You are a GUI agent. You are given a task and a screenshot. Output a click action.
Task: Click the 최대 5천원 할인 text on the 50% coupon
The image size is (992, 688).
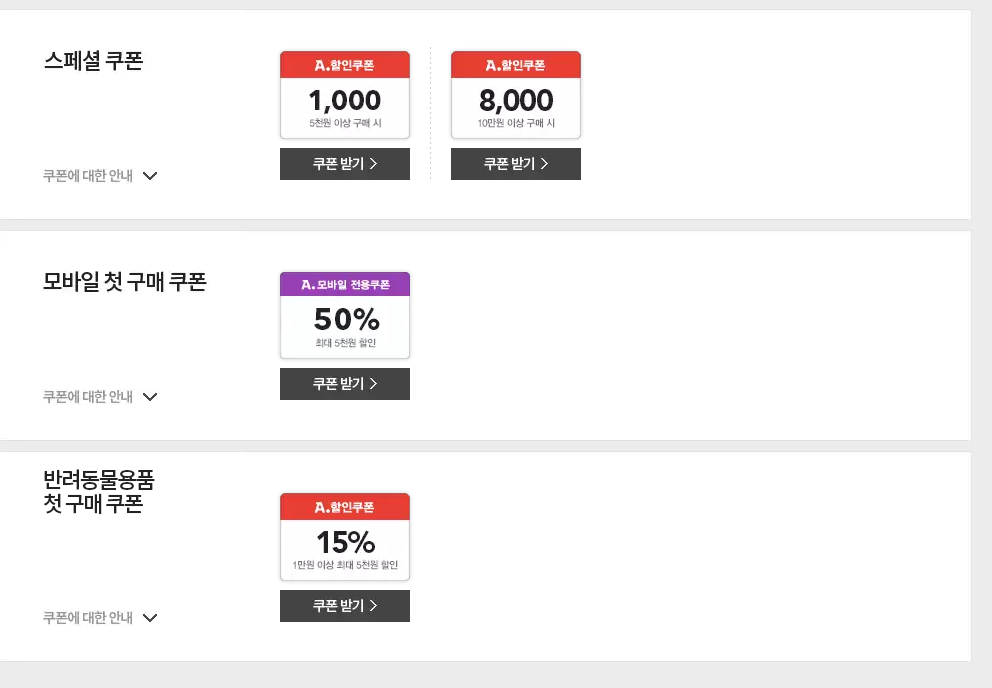click(x=345, y=343)
